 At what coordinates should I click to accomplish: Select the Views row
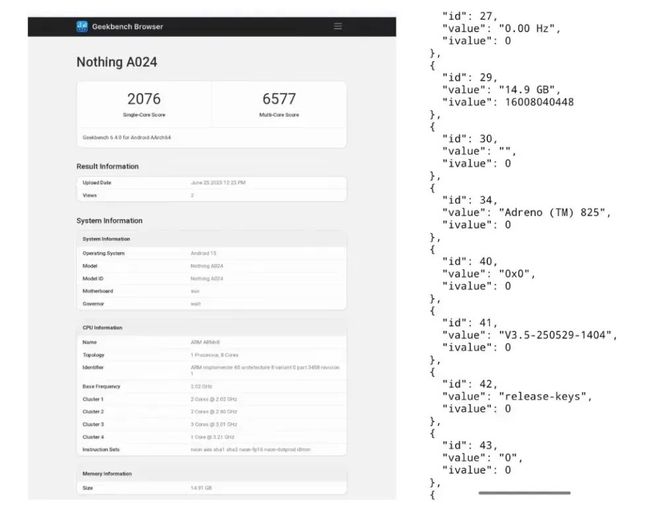pos(211,195)
